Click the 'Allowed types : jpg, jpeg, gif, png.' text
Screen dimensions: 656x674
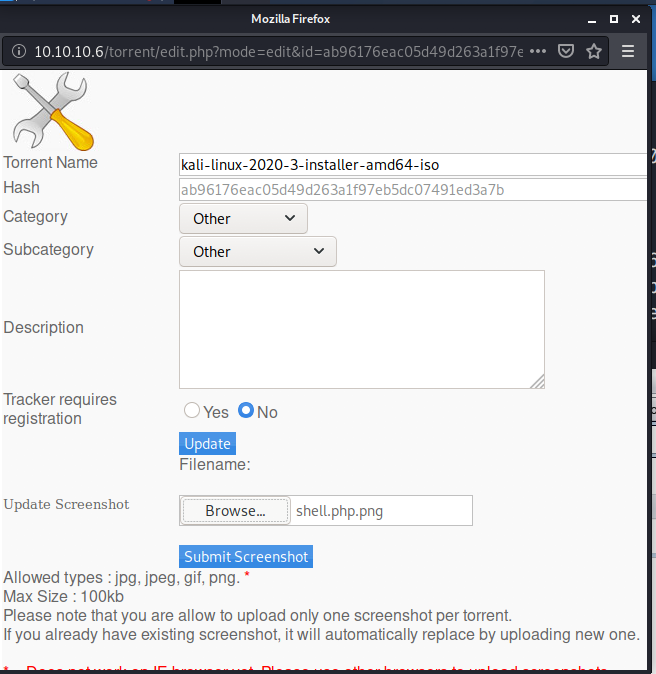[x=122, y=577]
